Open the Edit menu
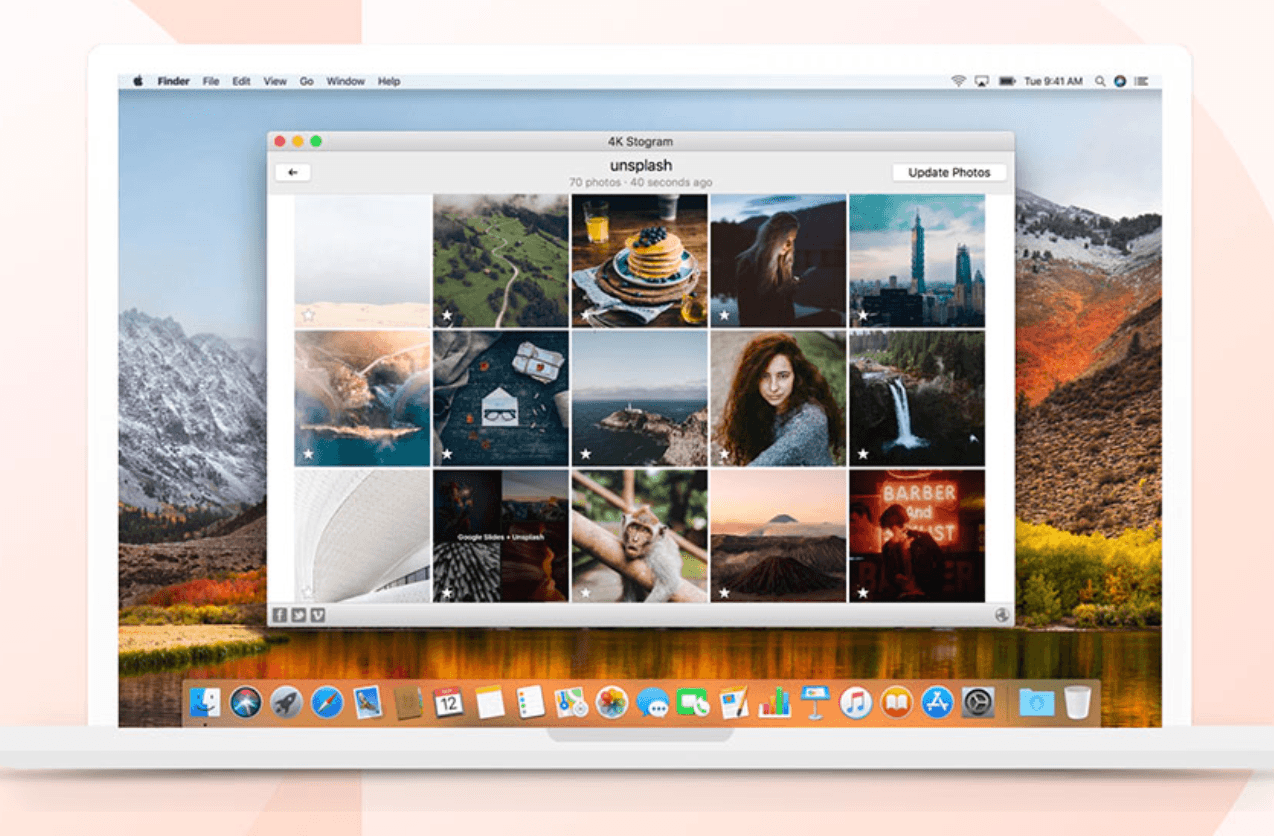Viewport: 1274px width, 836px height. point(241,81)
